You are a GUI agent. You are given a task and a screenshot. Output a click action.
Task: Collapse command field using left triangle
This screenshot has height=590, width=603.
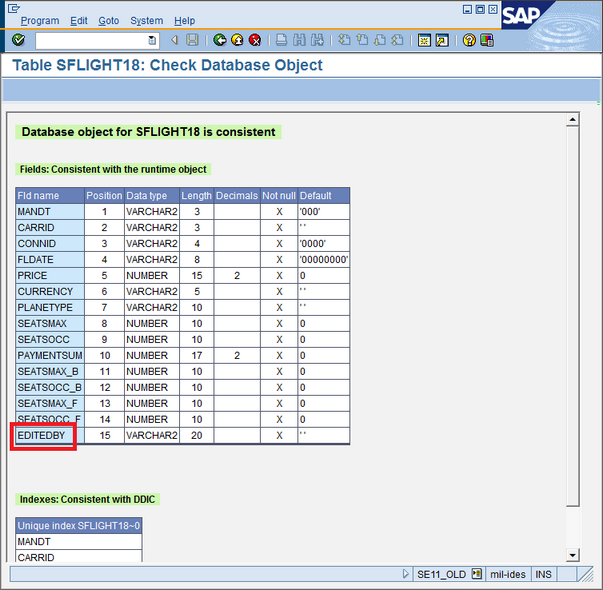click(x=175, y=40)
